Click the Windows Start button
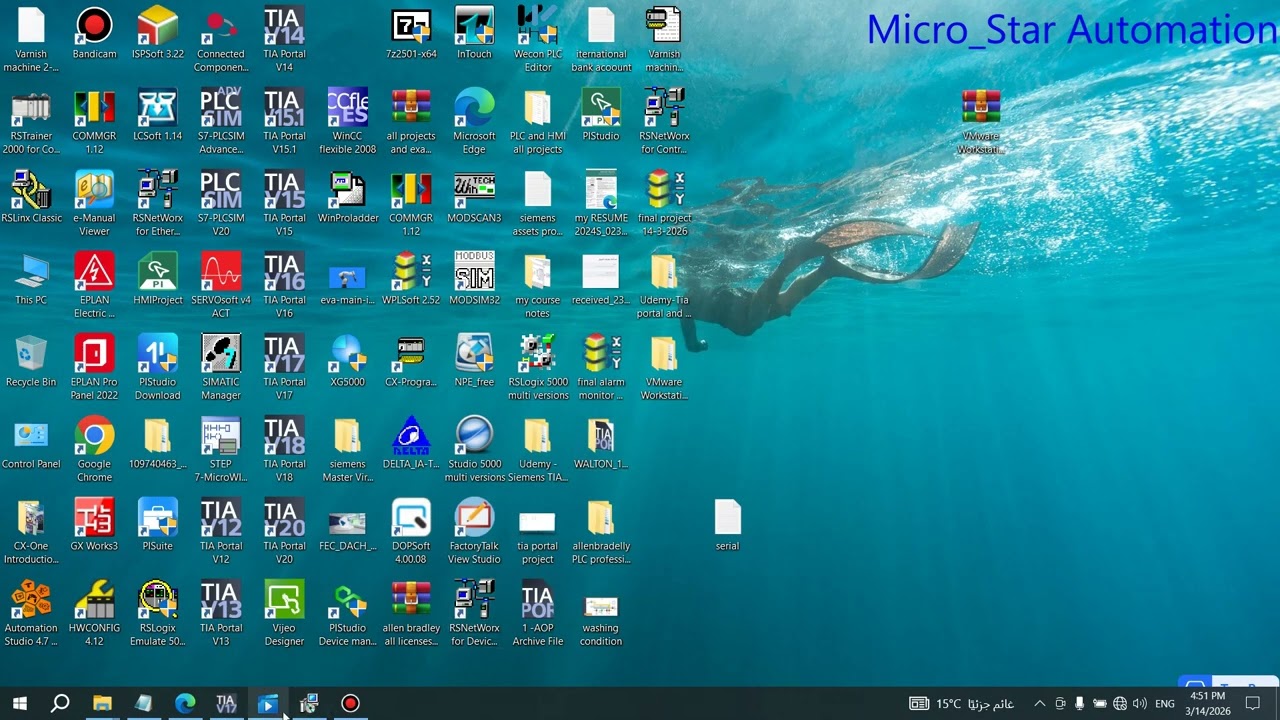1280x720 pixels. (19, 704)
